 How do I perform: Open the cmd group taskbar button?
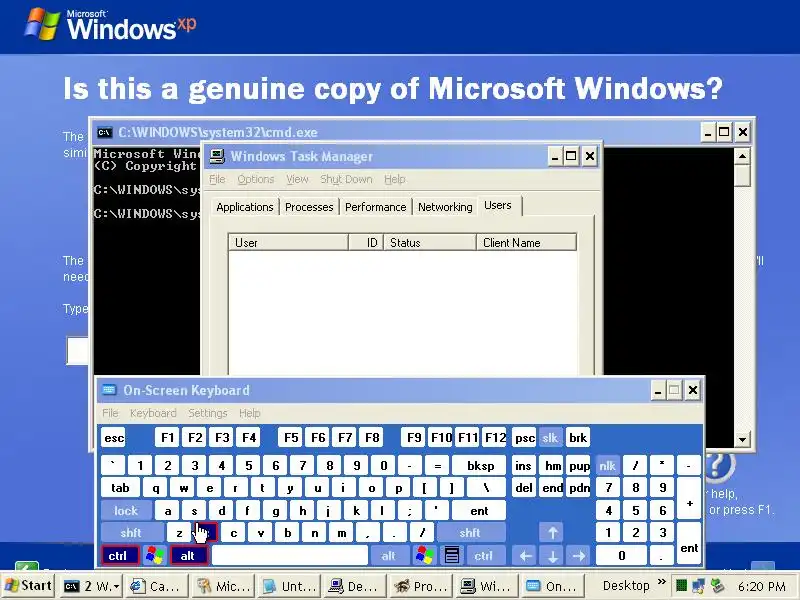[91, 586]
